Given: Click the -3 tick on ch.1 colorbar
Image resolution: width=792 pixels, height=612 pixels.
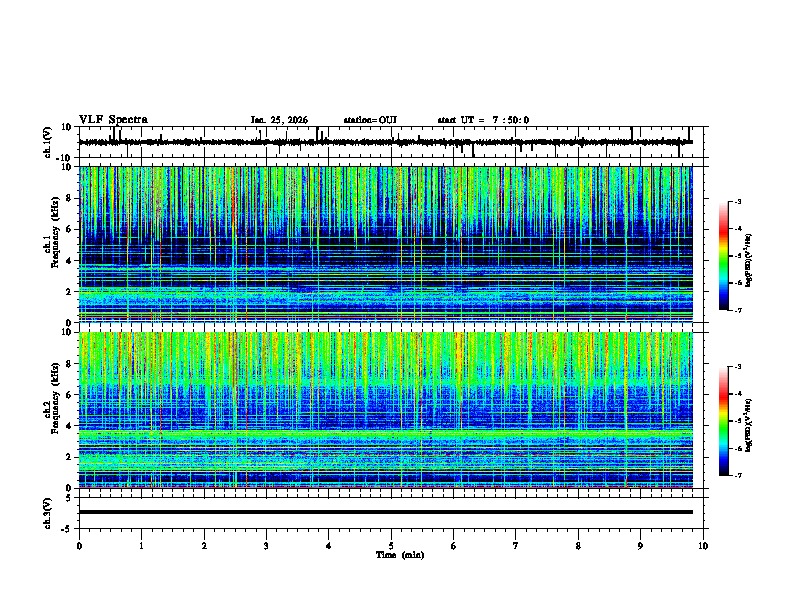Looking at the screenshot, I should point(737,202).
